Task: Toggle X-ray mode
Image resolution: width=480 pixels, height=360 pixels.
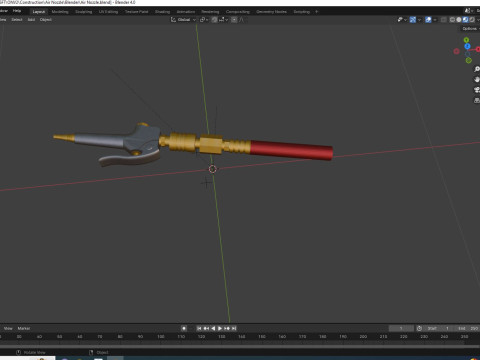Action: pyautogui.click(x=444, y=20)
